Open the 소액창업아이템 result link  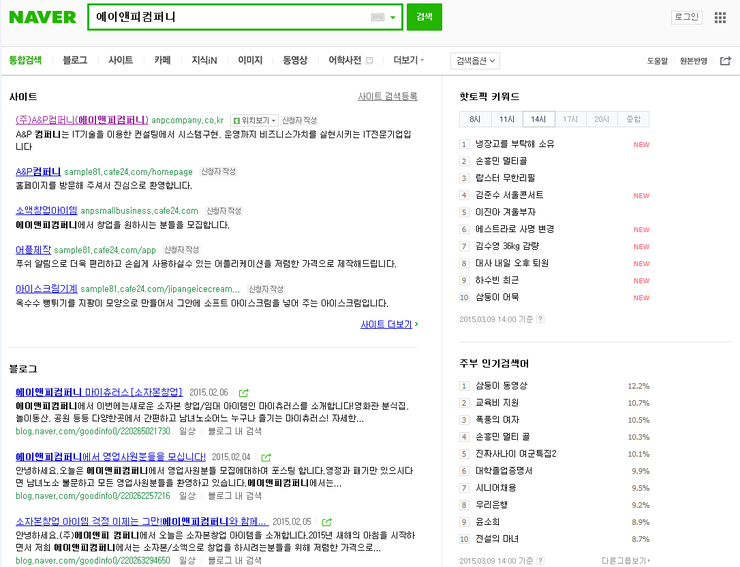46,210
